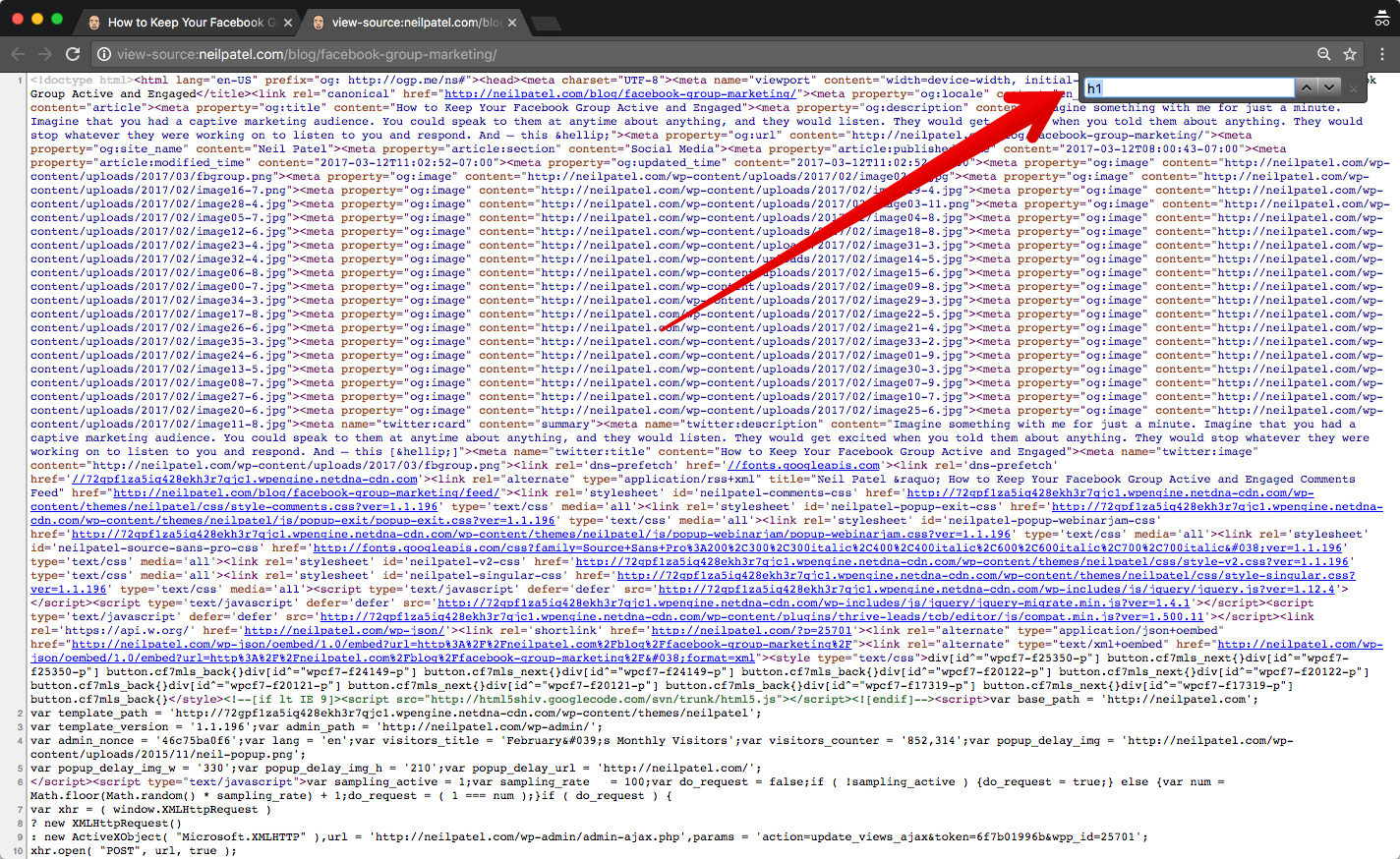Open the style-v2.css stylesheet link
1400x859 pixels.
[x=962, y=562]
